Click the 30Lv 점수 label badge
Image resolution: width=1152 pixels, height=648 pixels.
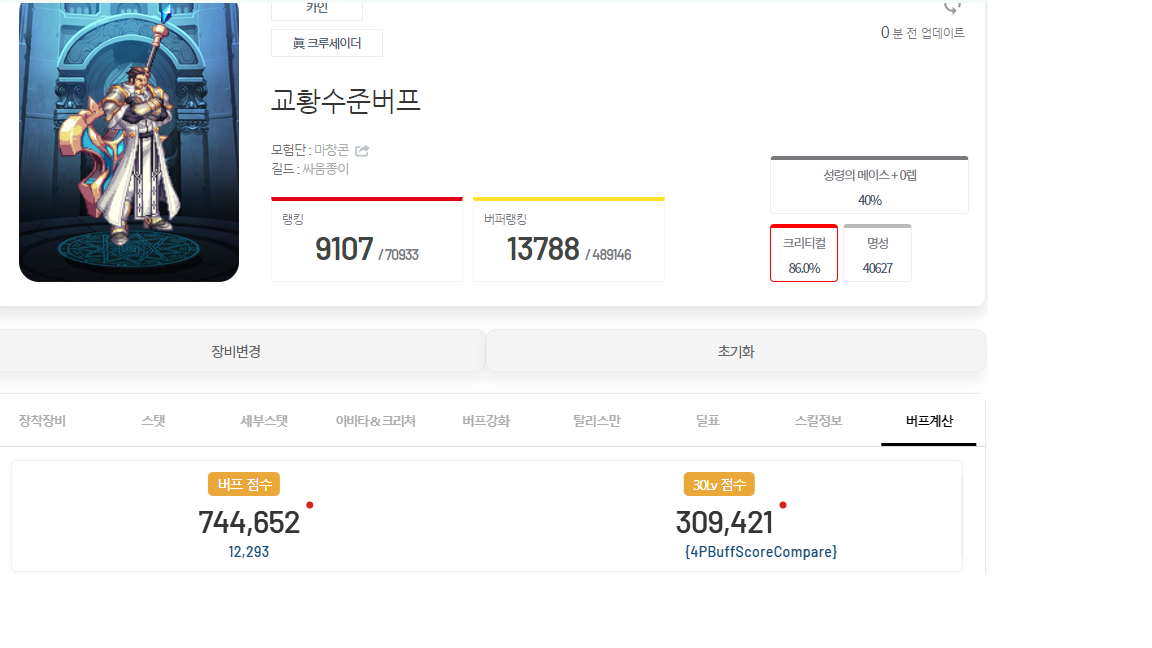(719, 484)
